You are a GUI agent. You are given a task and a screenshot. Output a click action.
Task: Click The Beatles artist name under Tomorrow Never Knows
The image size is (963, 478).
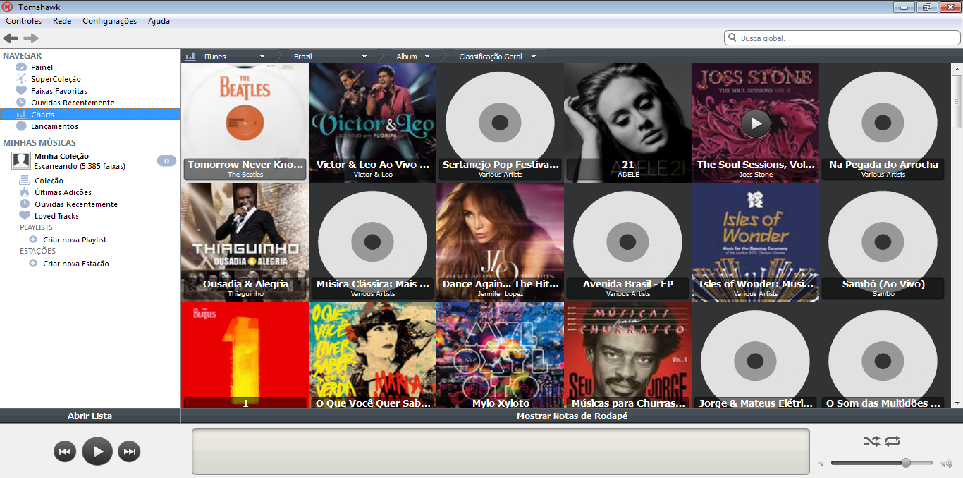tap(245, 174)
